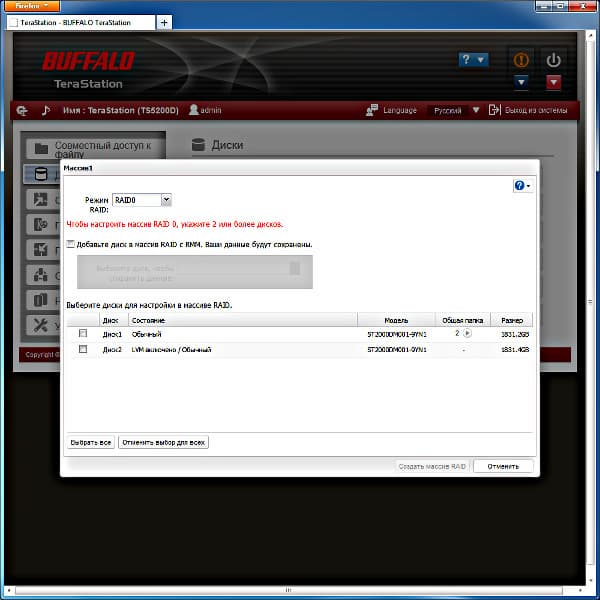Open the dialog help question mark dropdown

522,186
